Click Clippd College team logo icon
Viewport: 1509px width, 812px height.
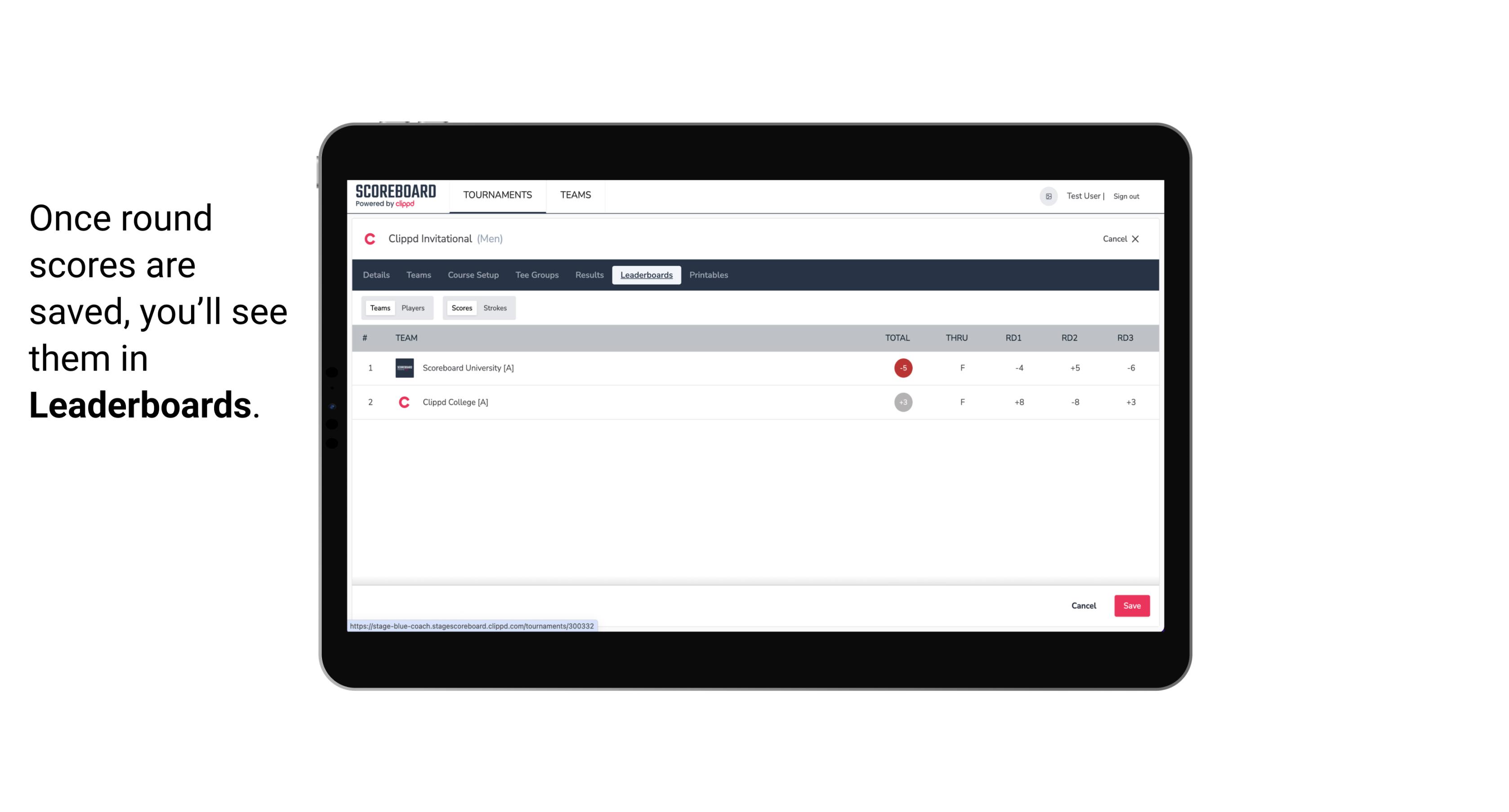(x=404, y=402)
